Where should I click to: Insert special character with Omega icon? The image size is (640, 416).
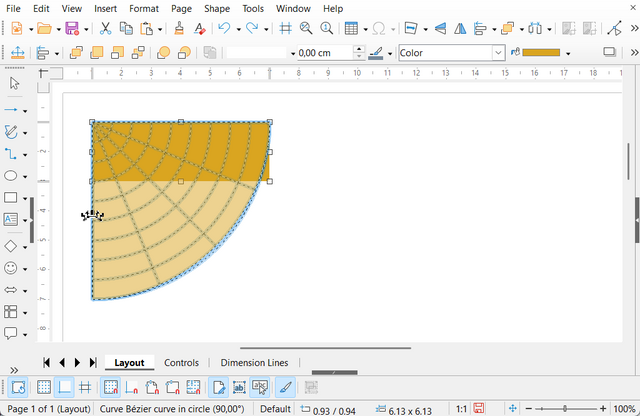[379, 29]
